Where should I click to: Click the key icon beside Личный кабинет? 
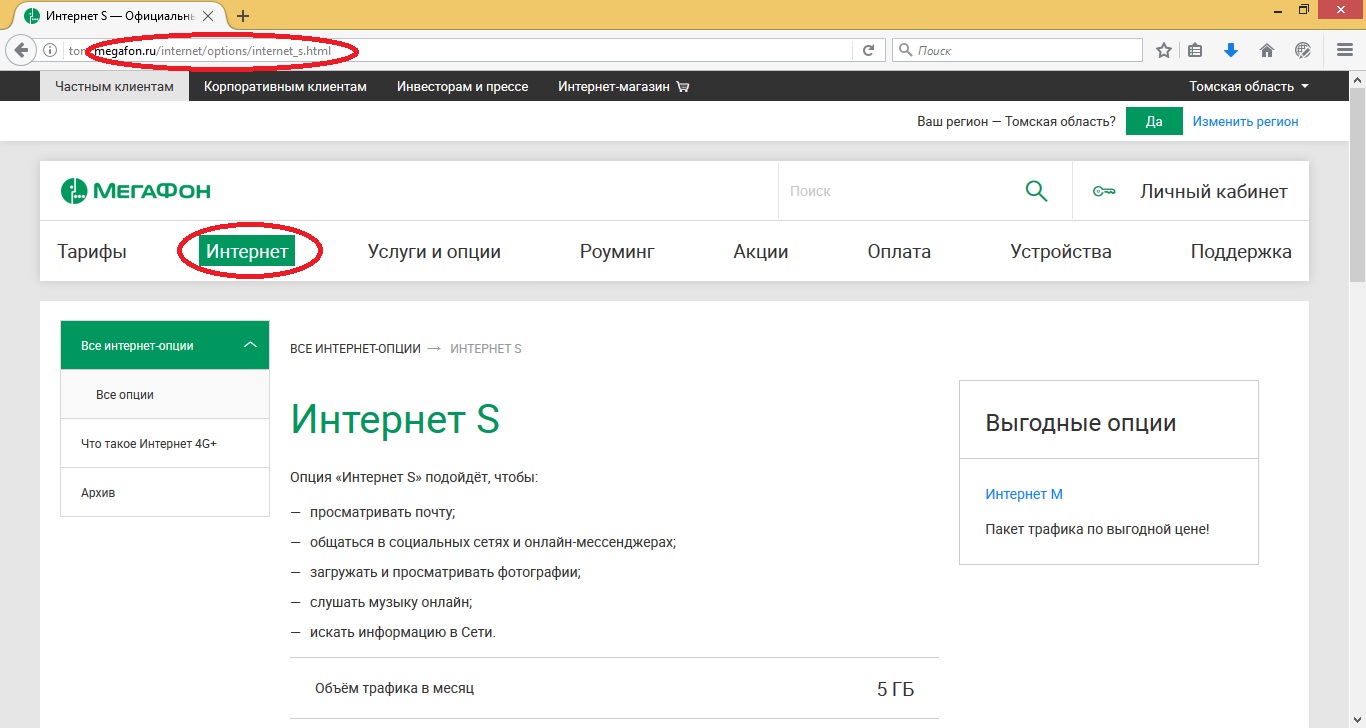pos(1104,190)
